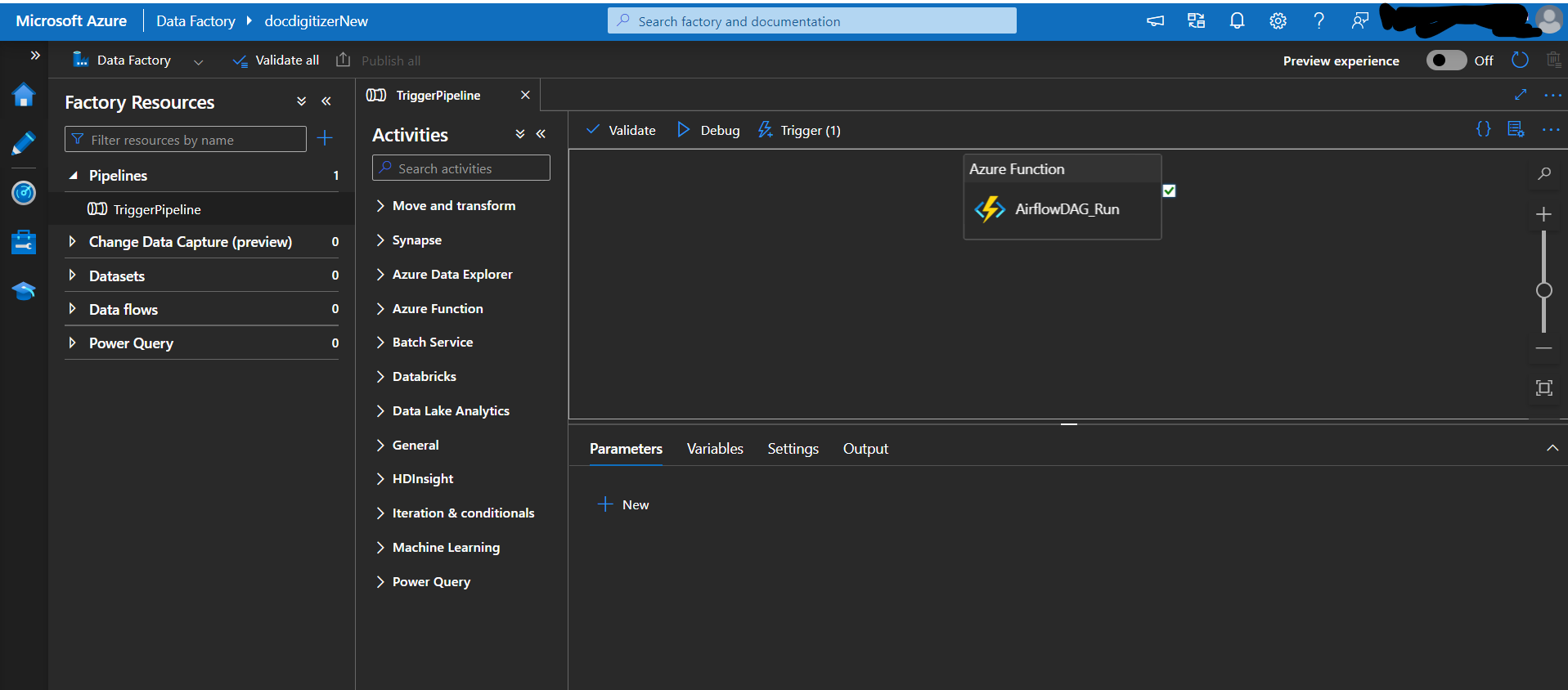
Task: Open the switch Data Factory icon in header
Action: (x=1196, y=21)
